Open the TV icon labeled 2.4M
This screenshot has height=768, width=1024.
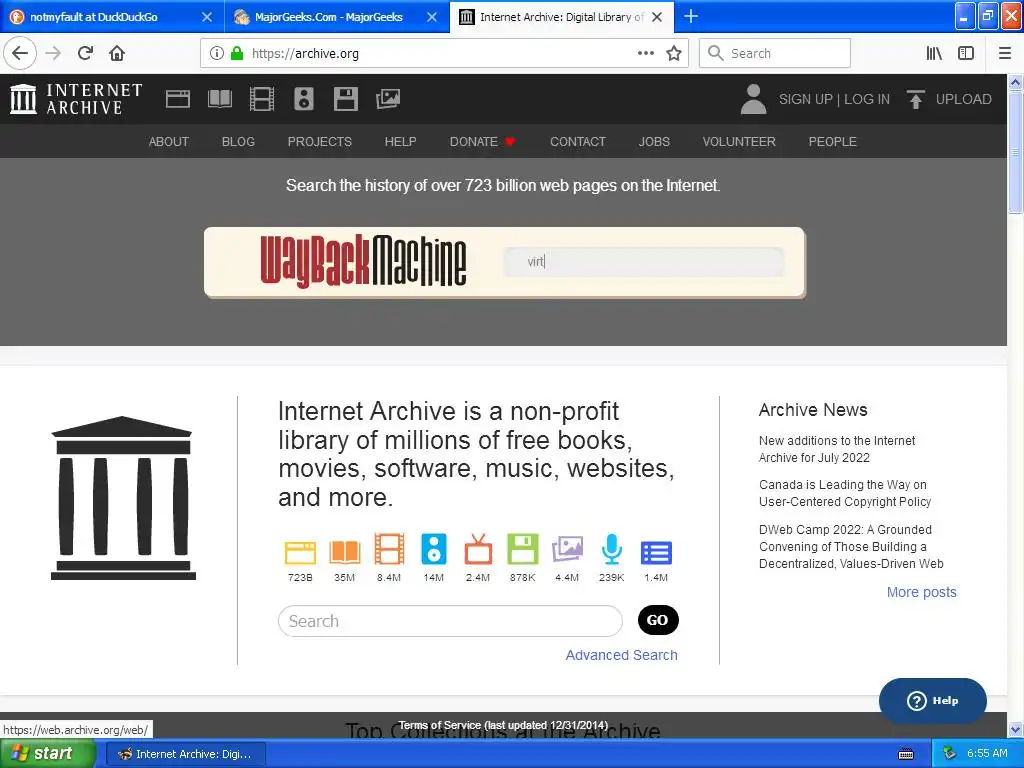478,549
